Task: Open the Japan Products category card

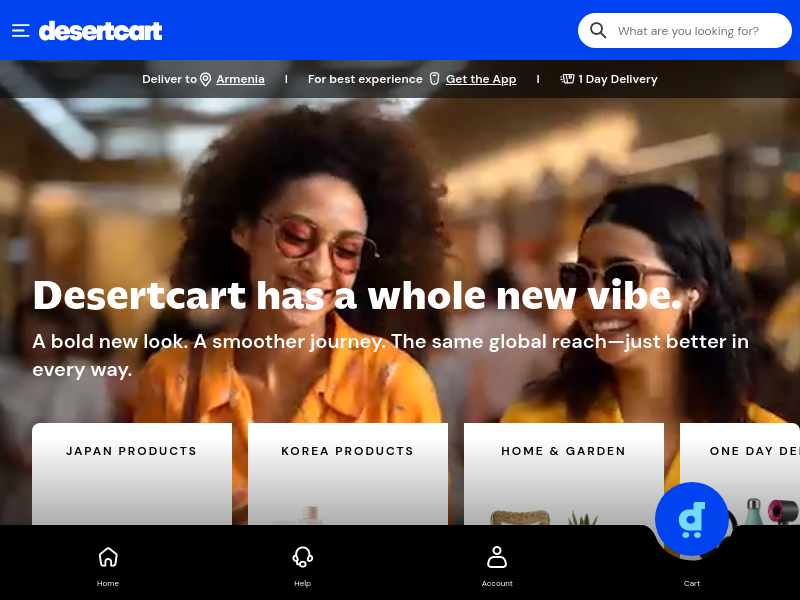Action: 132,473
